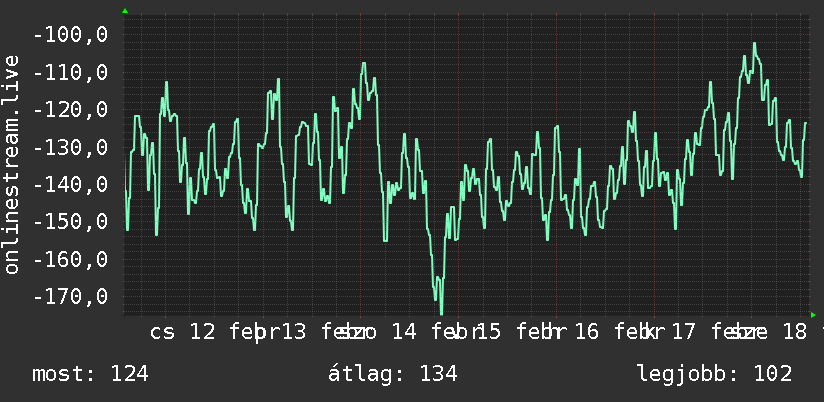Click the 'átlag: 134' average value
Viewport: 824px width, 402px height.
click(x=393, y=374)
